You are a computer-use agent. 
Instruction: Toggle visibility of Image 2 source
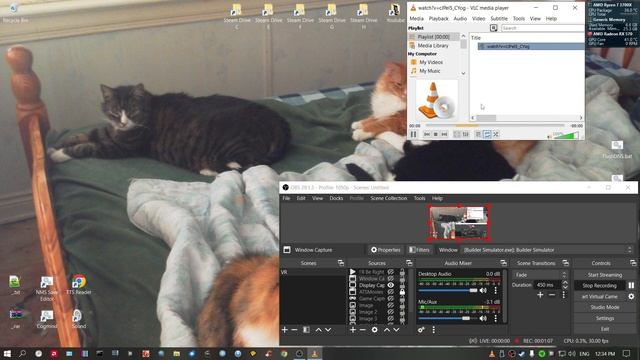click(391, 312)
